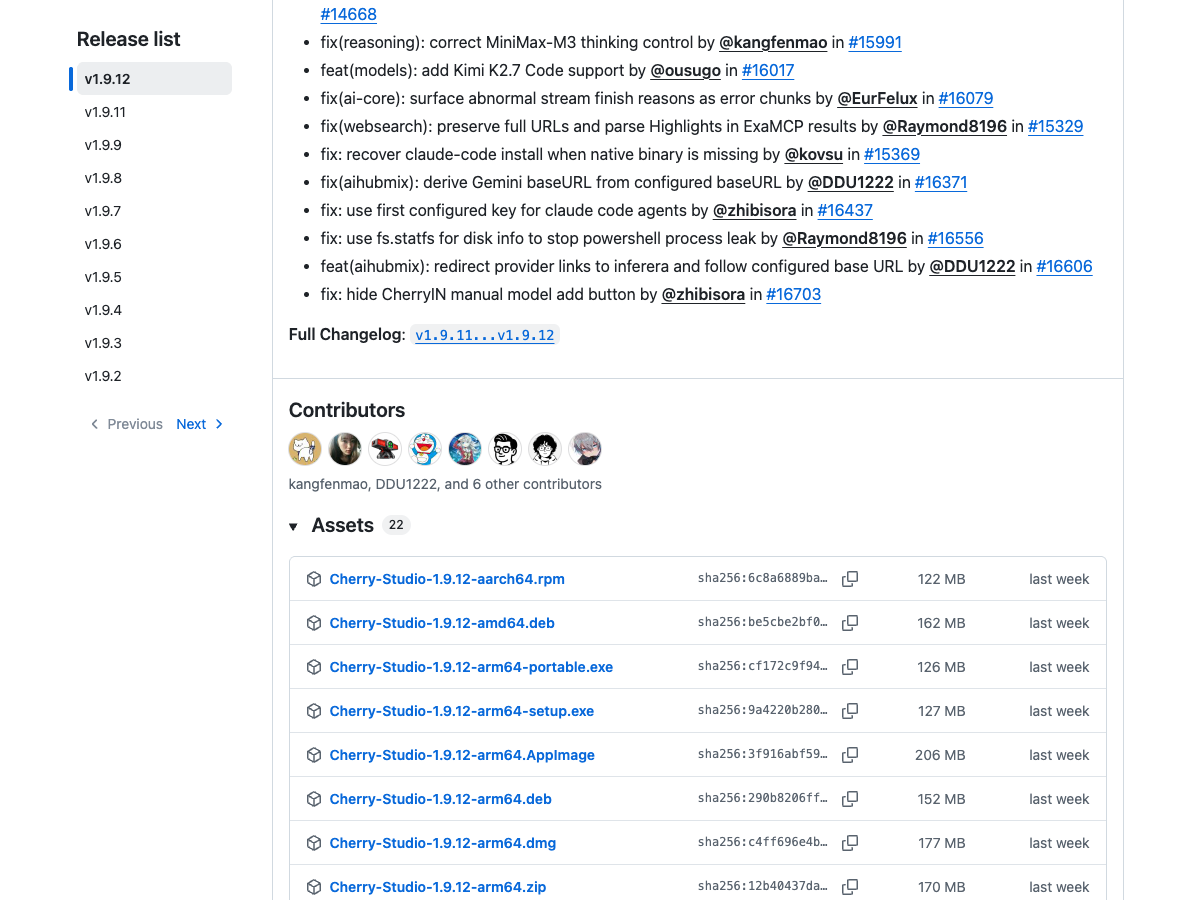Click the silver-haired anime avatar
The height and width of the screenshot is (900, 1200).
tap(585, 449)
